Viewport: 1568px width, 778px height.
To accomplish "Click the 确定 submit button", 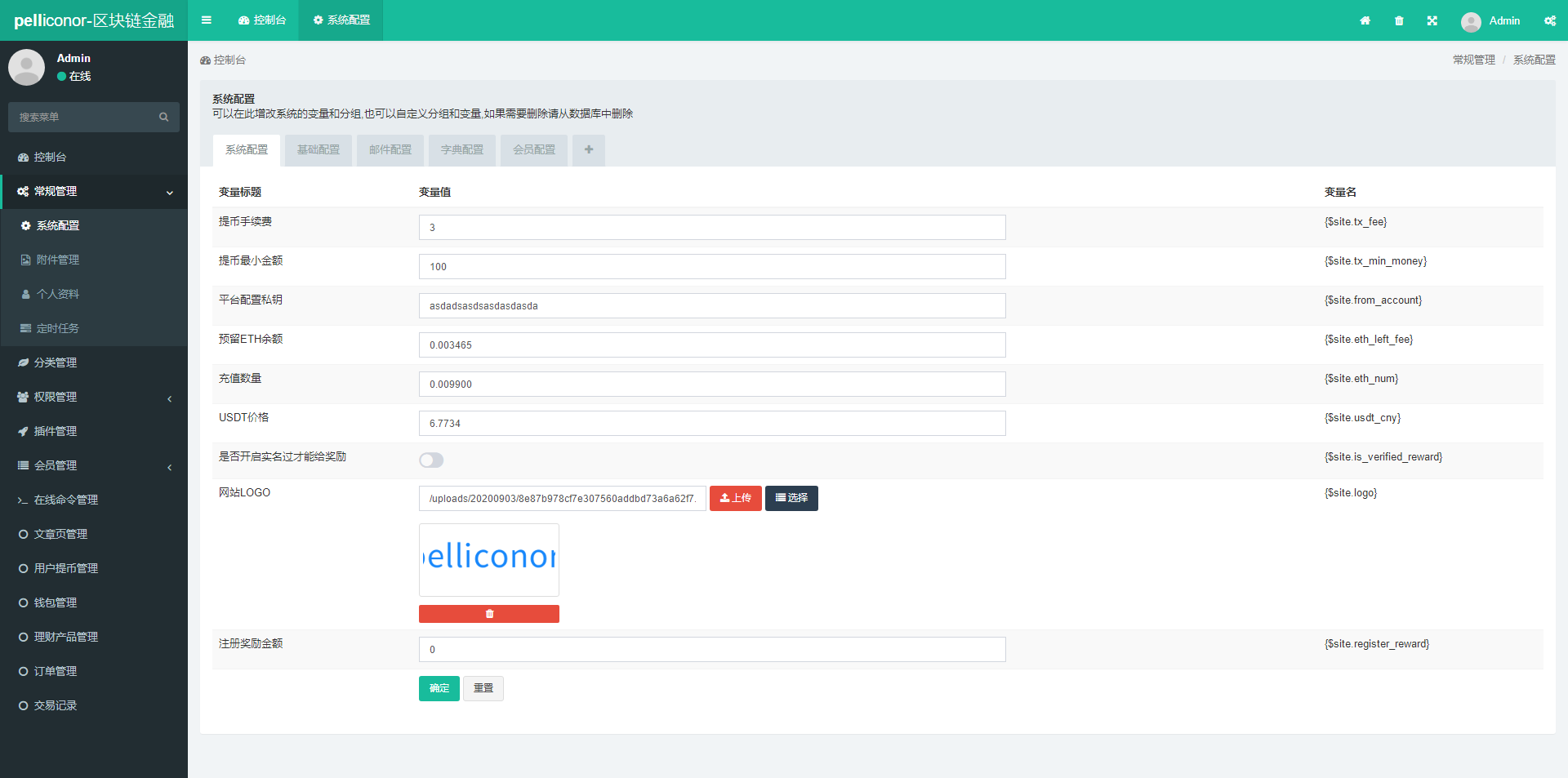I will click(439, 688).
